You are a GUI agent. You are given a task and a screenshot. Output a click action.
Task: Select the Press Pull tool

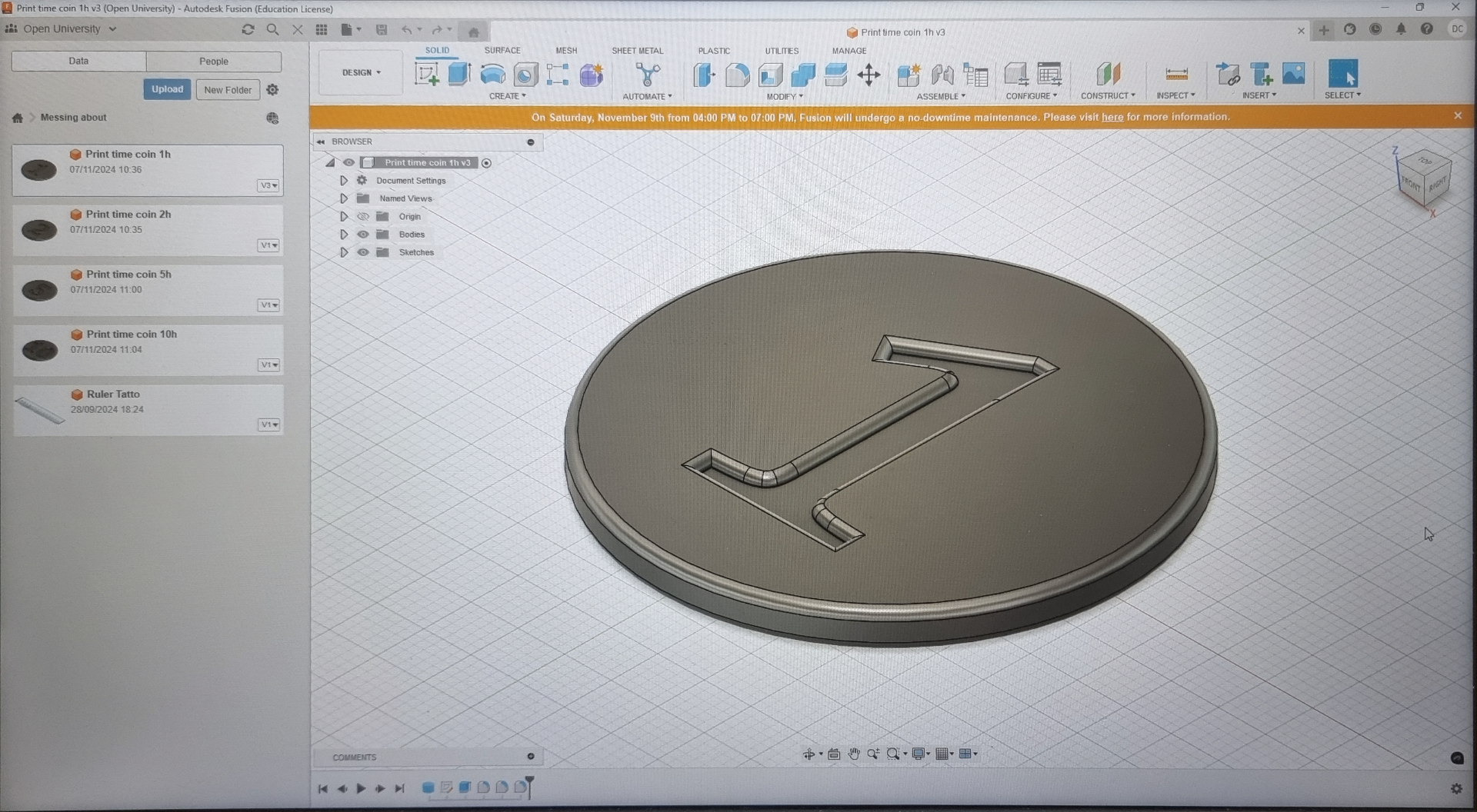coord(704,75)
